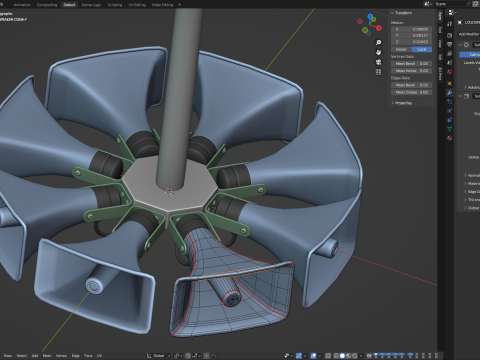Click the Scene name field

pyautogui.click(x=450, y=4)
